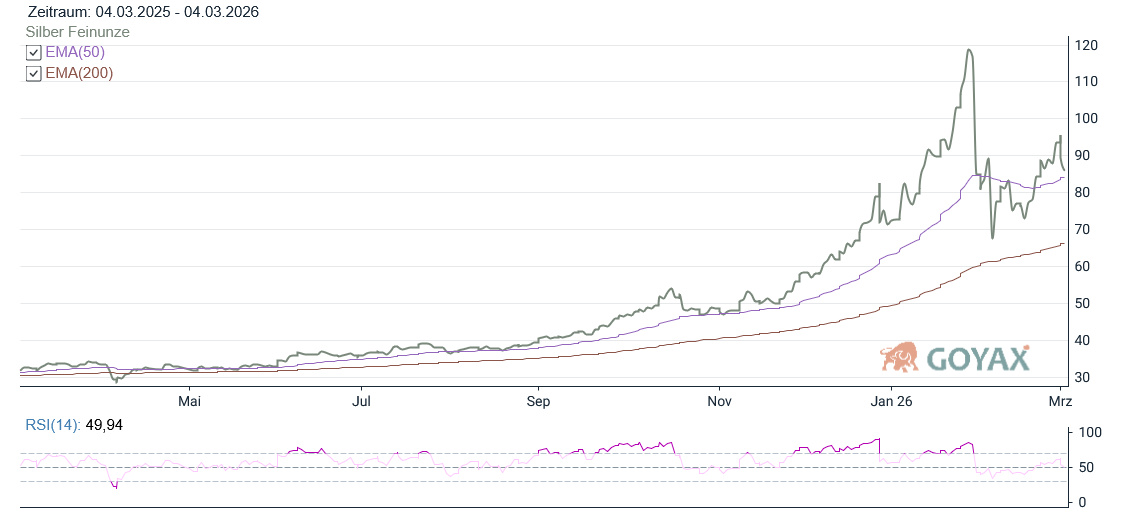Click the silver price peak near 120
The width and height of the screenshot is (1140, 513).
(968, 50)
